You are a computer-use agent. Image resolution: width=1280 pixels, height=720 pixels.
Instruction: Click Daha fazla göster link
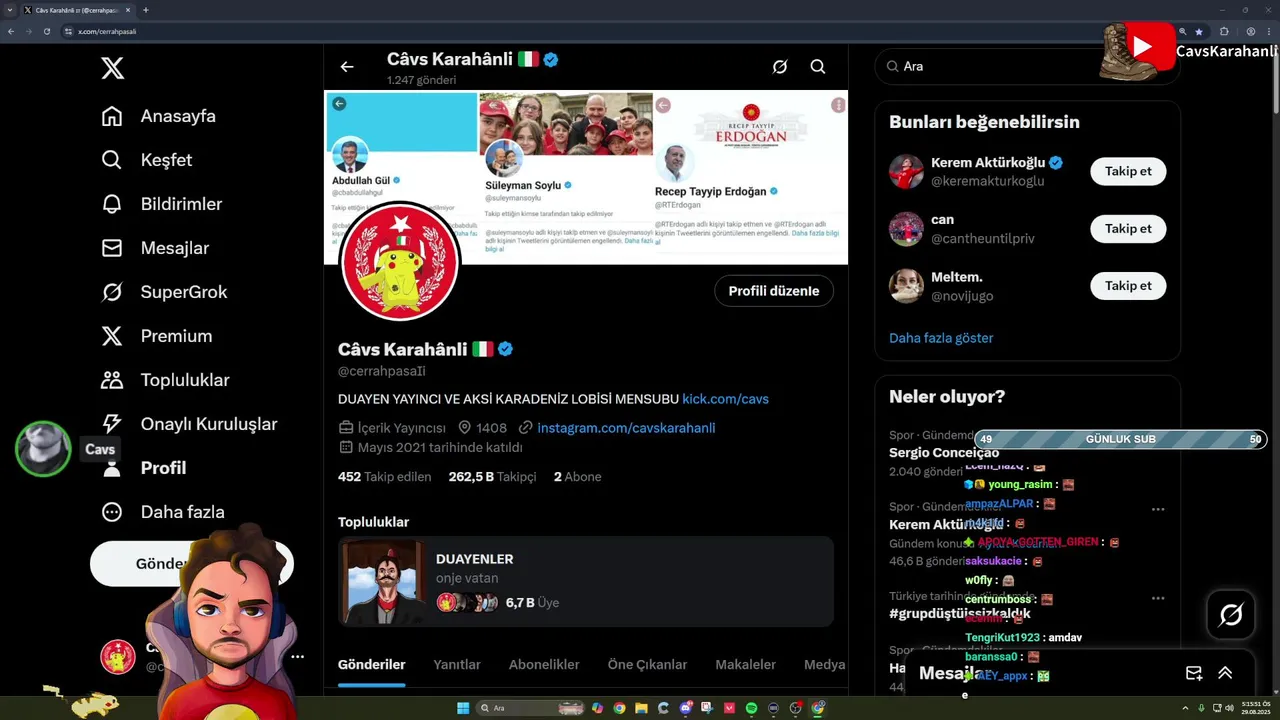point(941,338)
